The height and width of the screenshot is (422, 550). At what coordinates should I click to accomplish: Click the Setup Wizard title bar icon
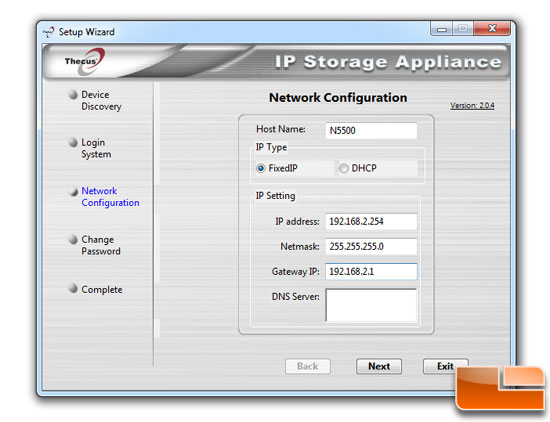pos(49,32)
